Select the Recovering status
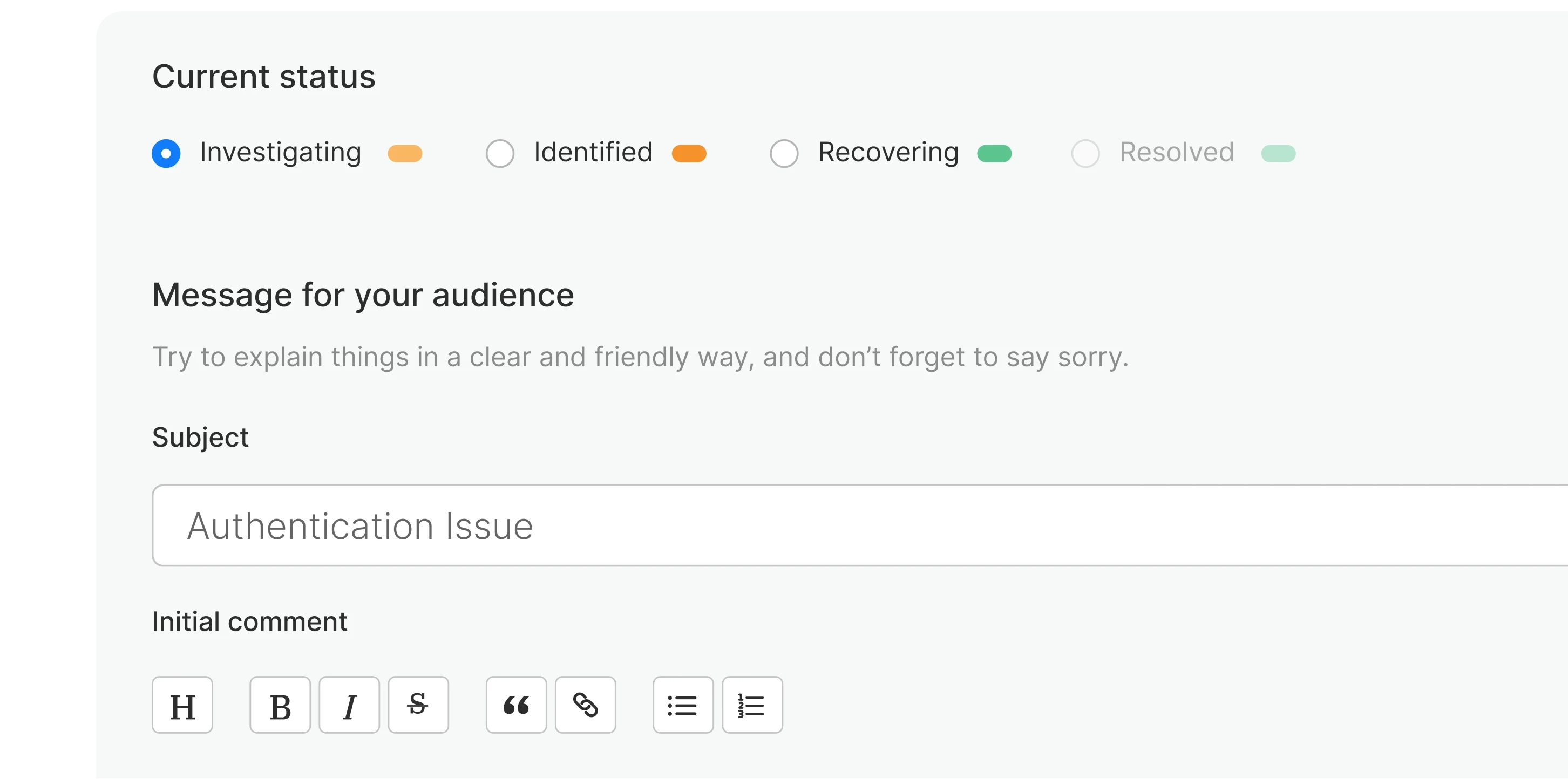Viewport: 1568px width, 779px height. pyautogui.click(x=784, y=153)
